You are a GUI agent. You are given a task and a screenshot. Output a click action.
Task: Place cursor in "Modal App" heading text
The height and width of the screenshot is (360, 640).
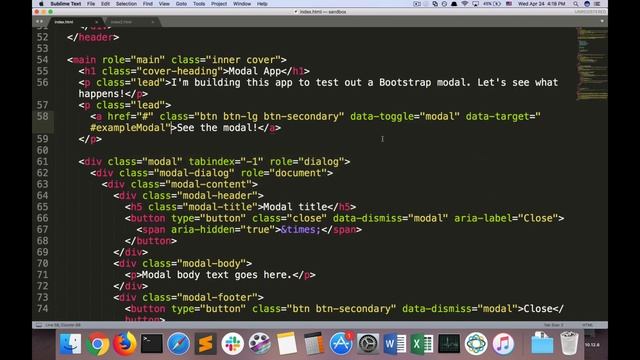click(255, 71)
